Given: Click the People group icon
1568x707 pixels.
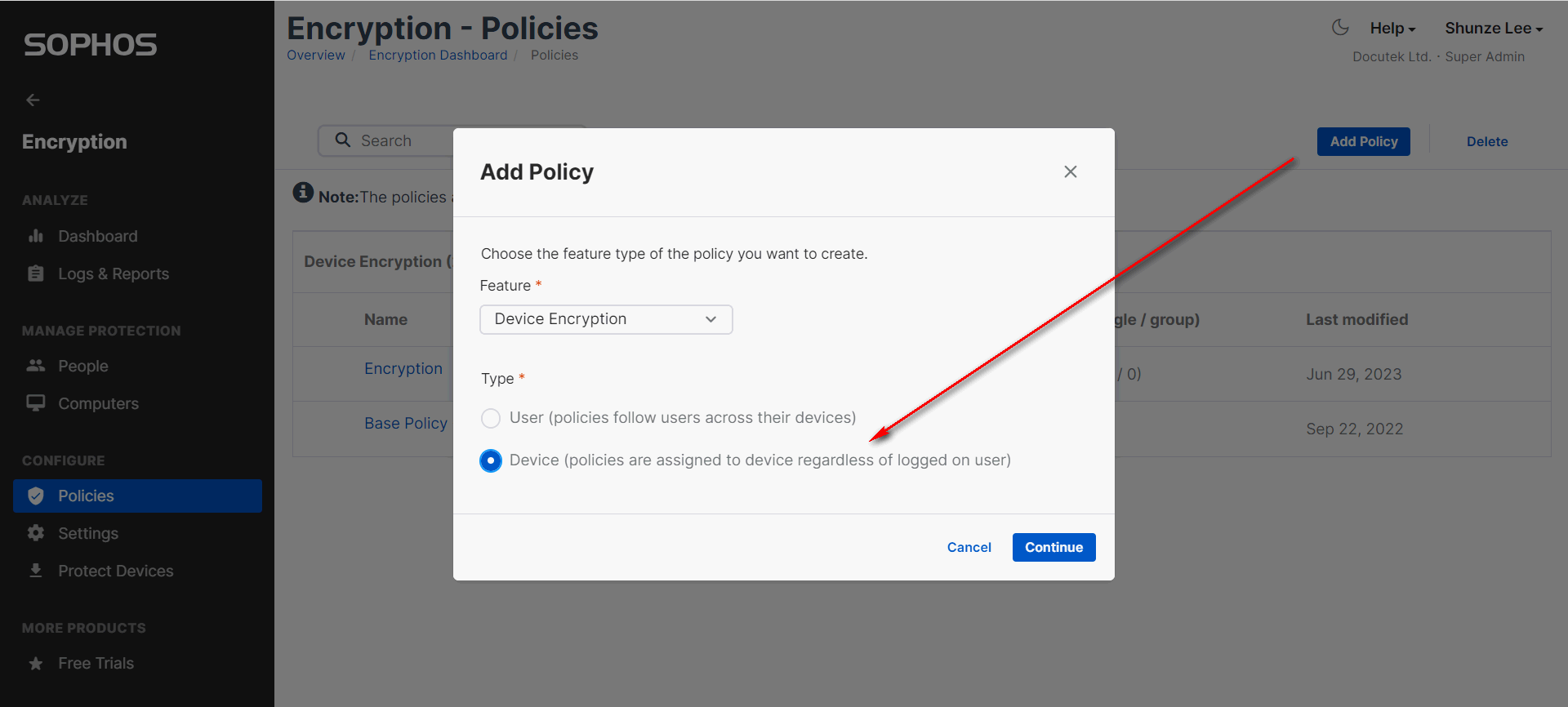Looking at the screenshot, I should (x=36, y=366).
